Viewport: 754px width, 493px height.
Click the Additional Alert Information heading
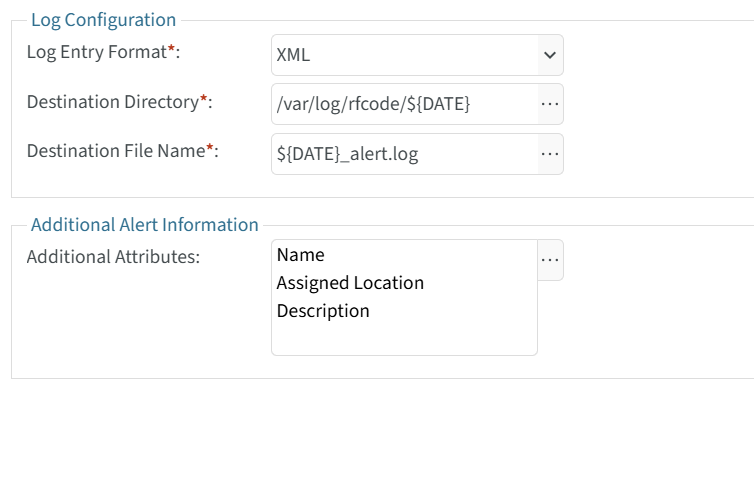coord(144,225)
